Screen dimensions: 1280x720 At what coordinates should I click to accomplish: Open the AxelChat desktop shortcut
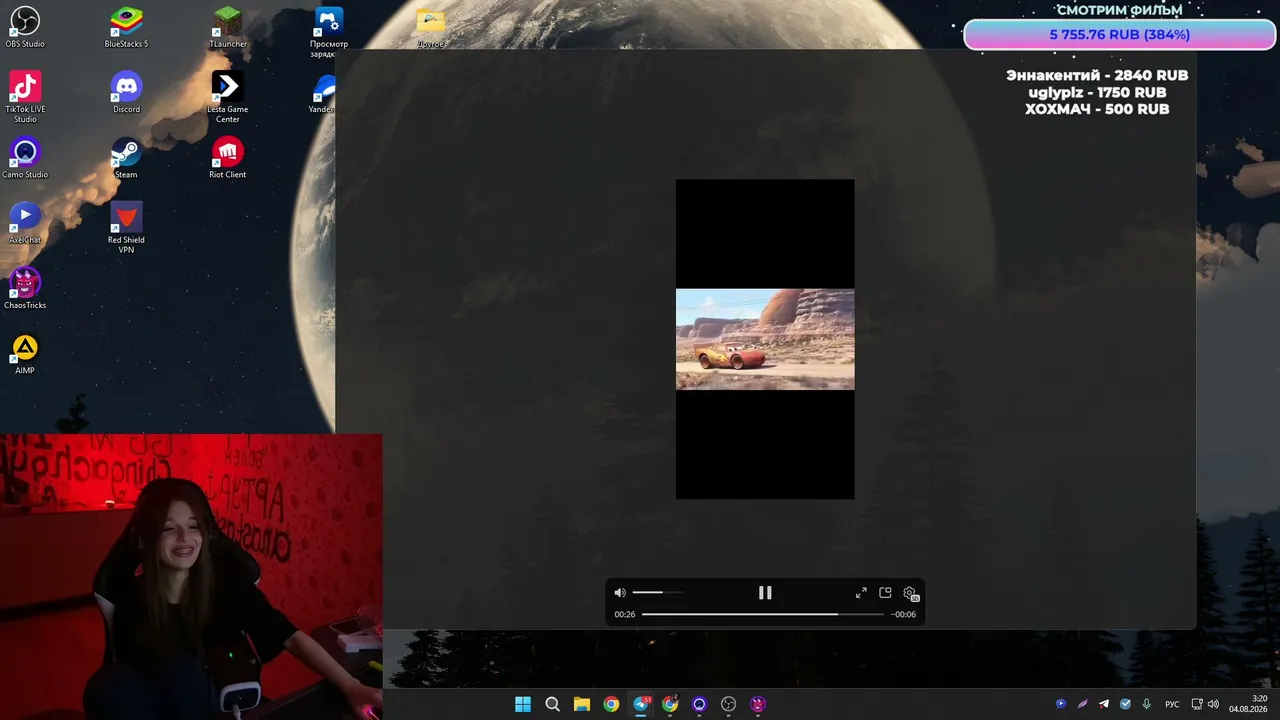coord(25,223)
